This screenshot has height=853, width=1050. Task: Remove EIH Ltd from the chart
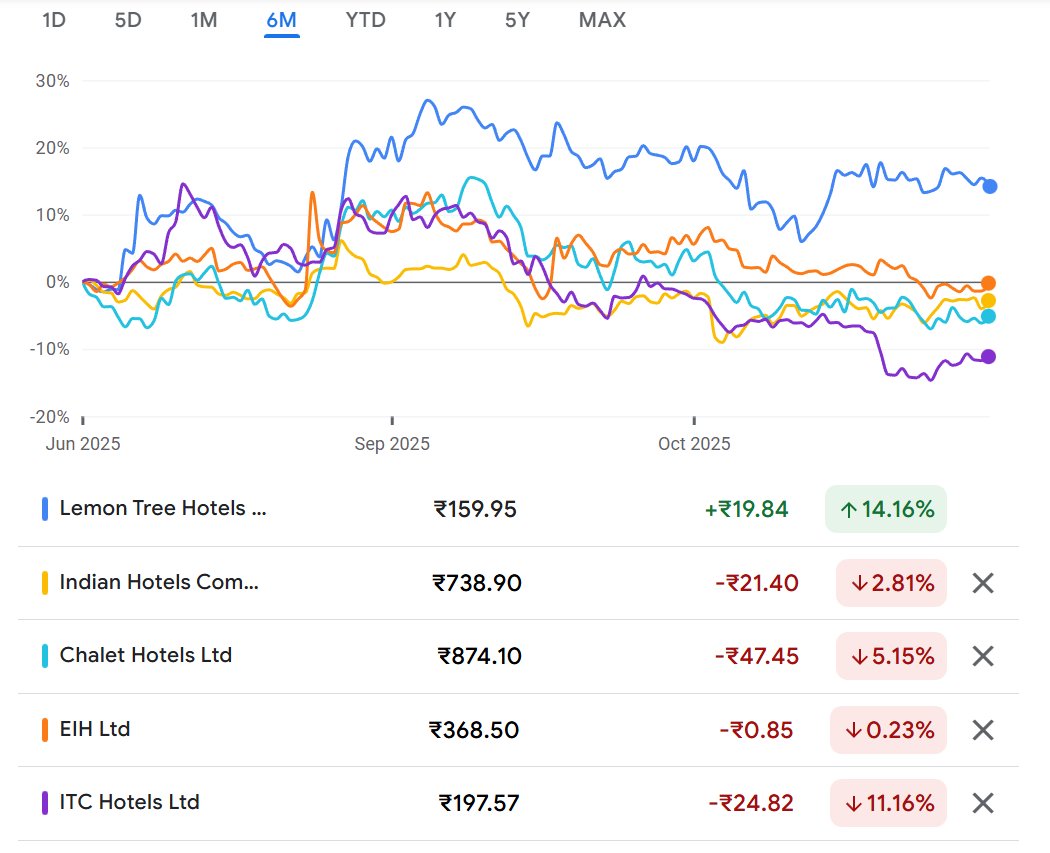coord(981,729)
